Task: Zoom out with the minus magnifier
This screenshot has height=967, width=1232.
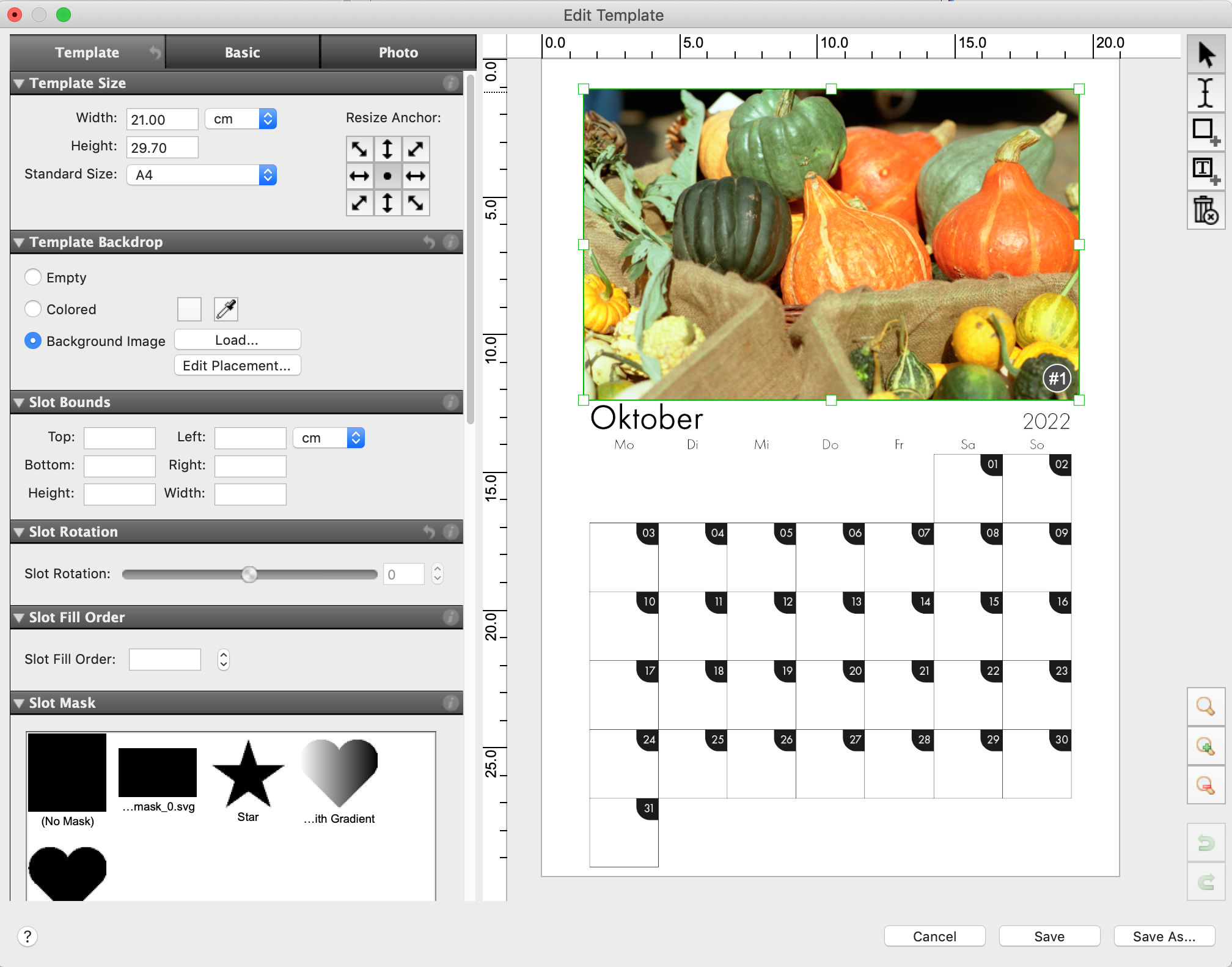Action: pos(1206,785)
